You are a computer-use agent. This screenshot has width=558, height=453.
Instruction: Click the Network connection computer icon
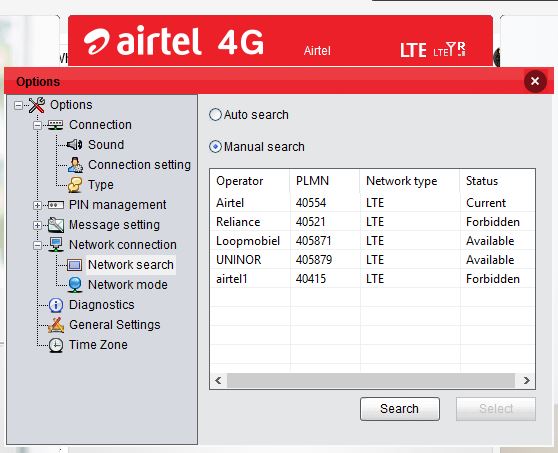point(56,244)
